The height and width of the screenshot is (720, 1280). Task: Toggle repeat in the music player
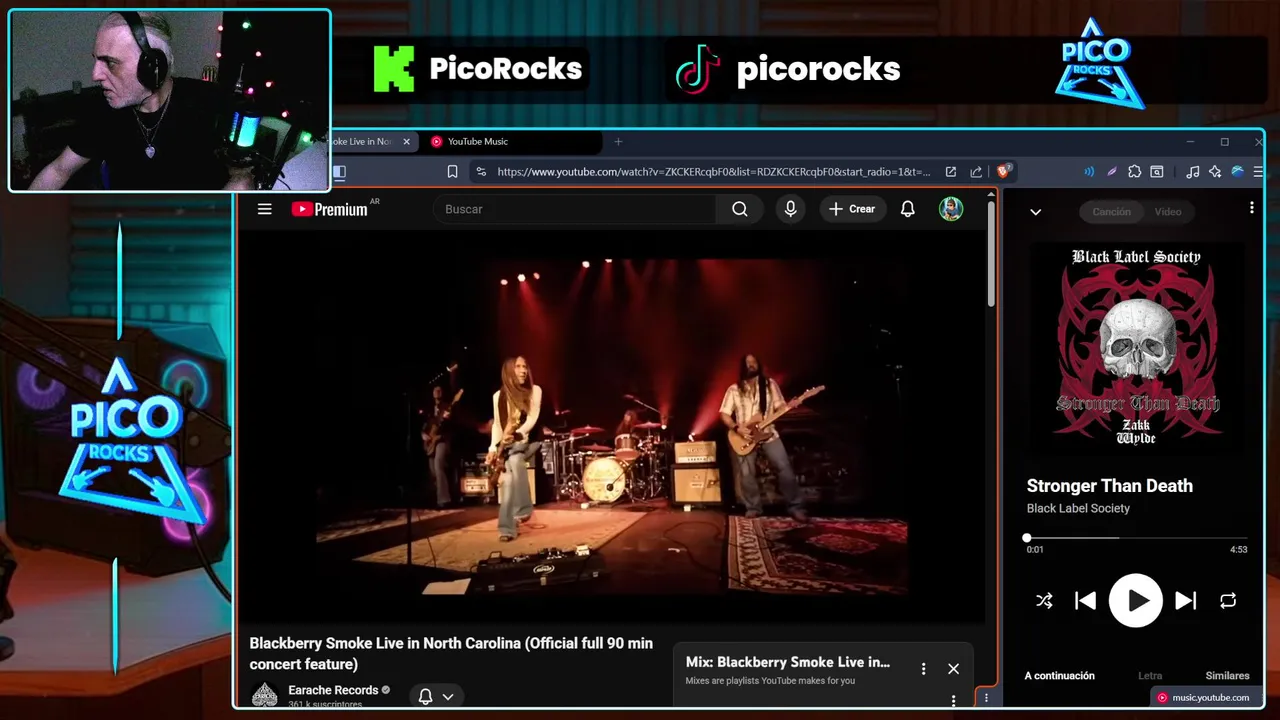1228,601
